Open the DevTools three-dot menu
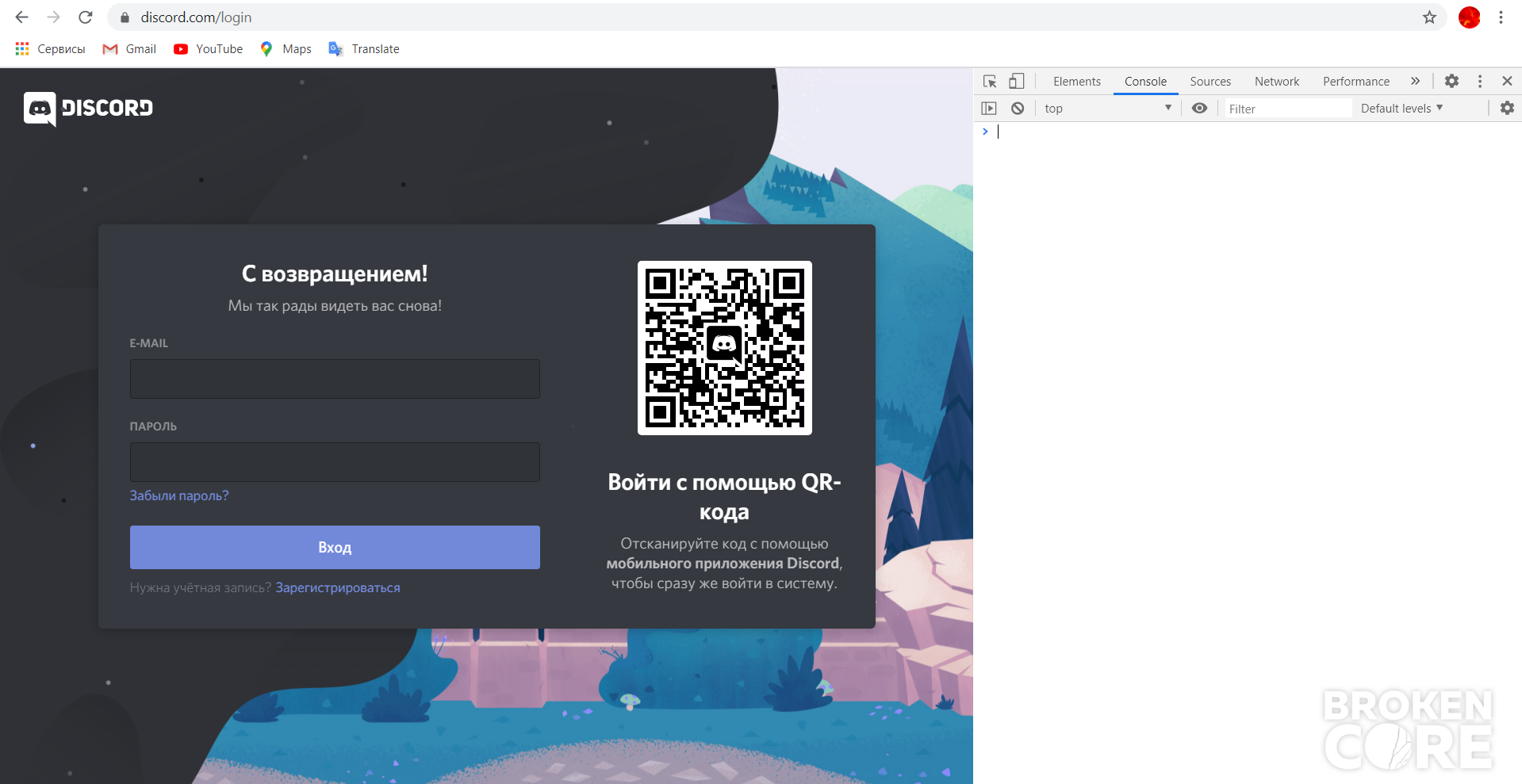This screenshot has width=1522, height=784. tap(1480, 81)
